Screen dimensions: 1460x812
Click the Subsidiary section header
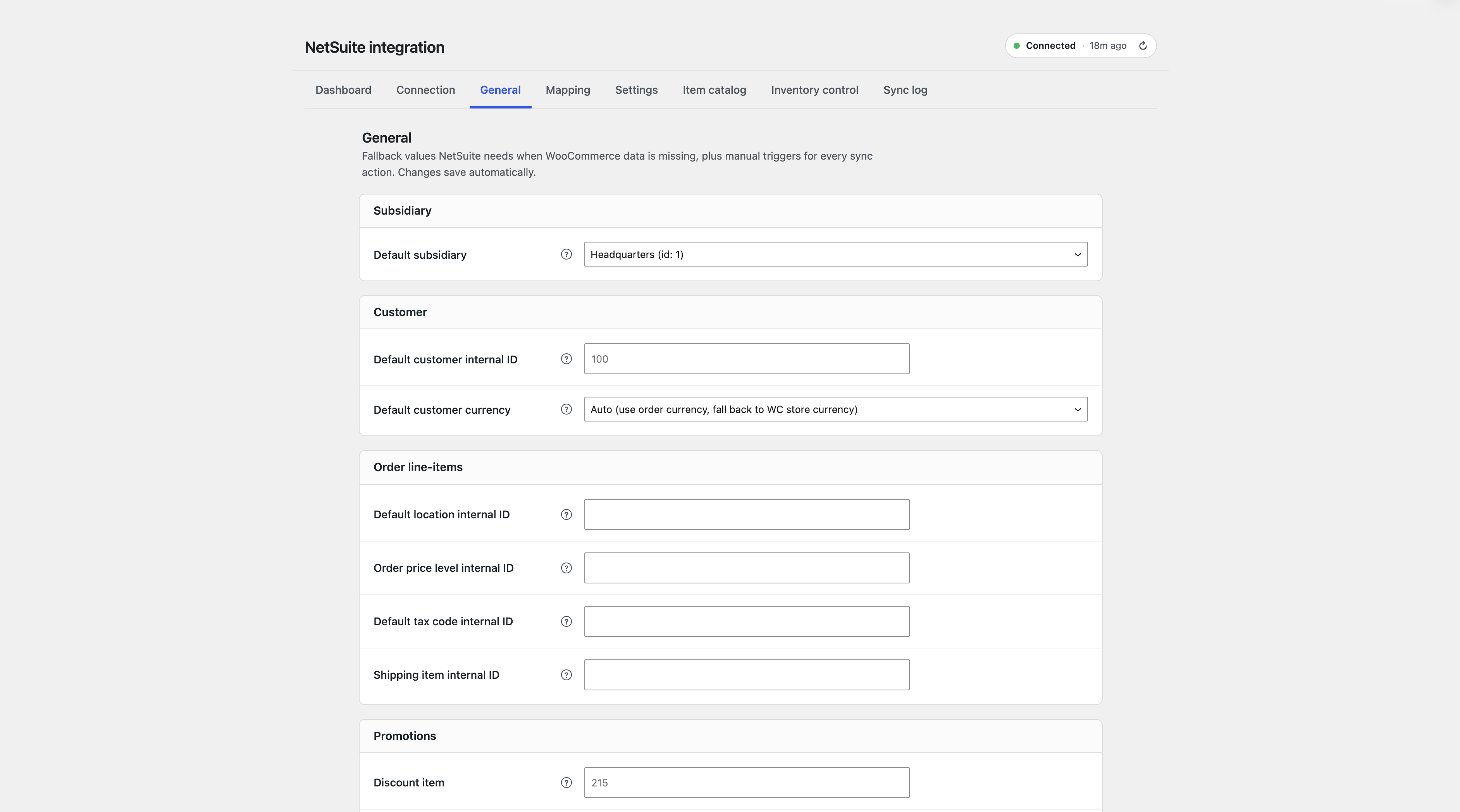[730, 211]
